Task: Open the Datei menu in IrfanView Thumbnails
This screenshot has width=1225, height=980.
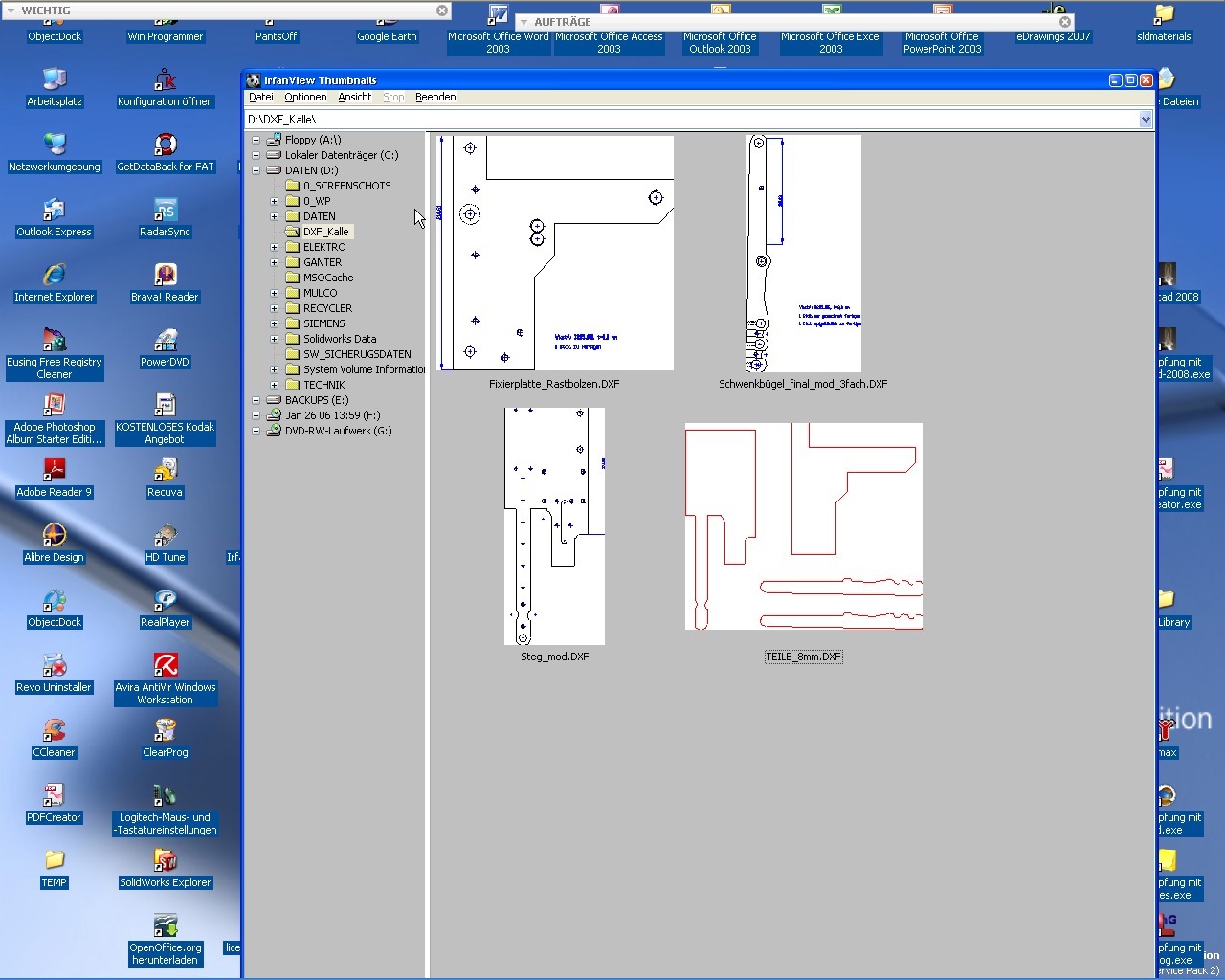Action: (260, 98)
